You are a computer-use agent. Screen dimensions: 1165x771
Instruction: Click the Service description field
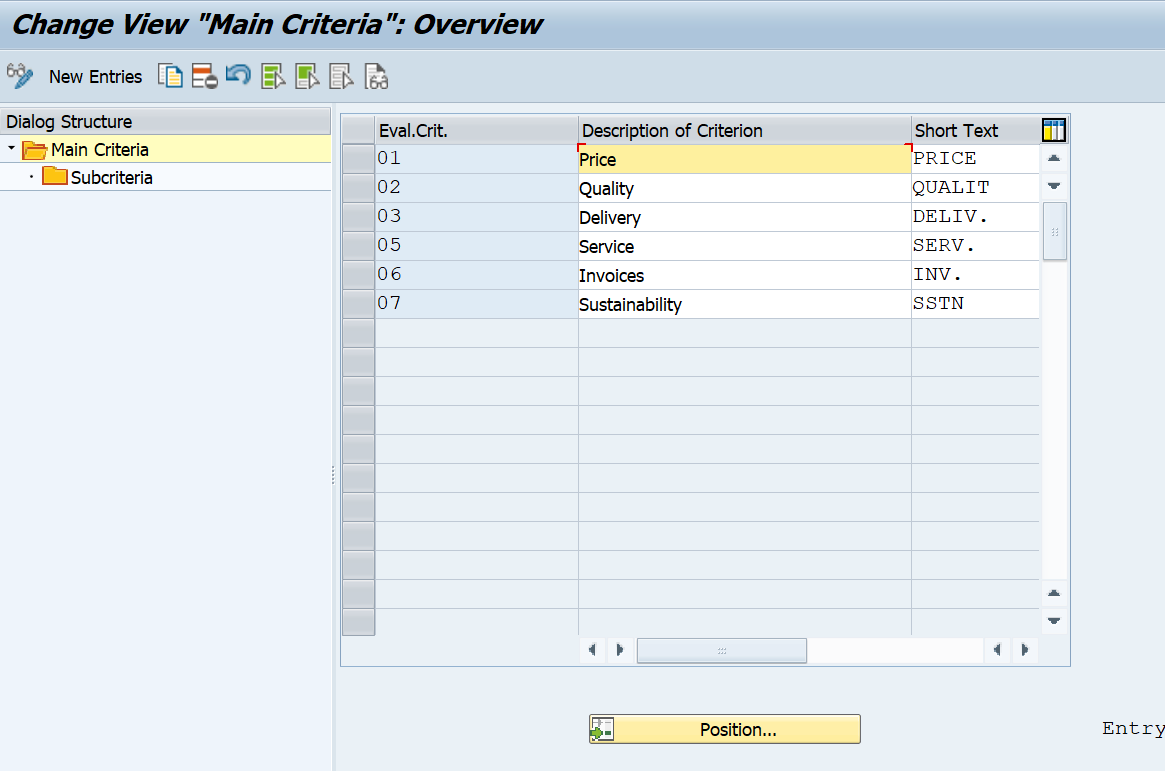pyautogui.click(x=744, y=246)
